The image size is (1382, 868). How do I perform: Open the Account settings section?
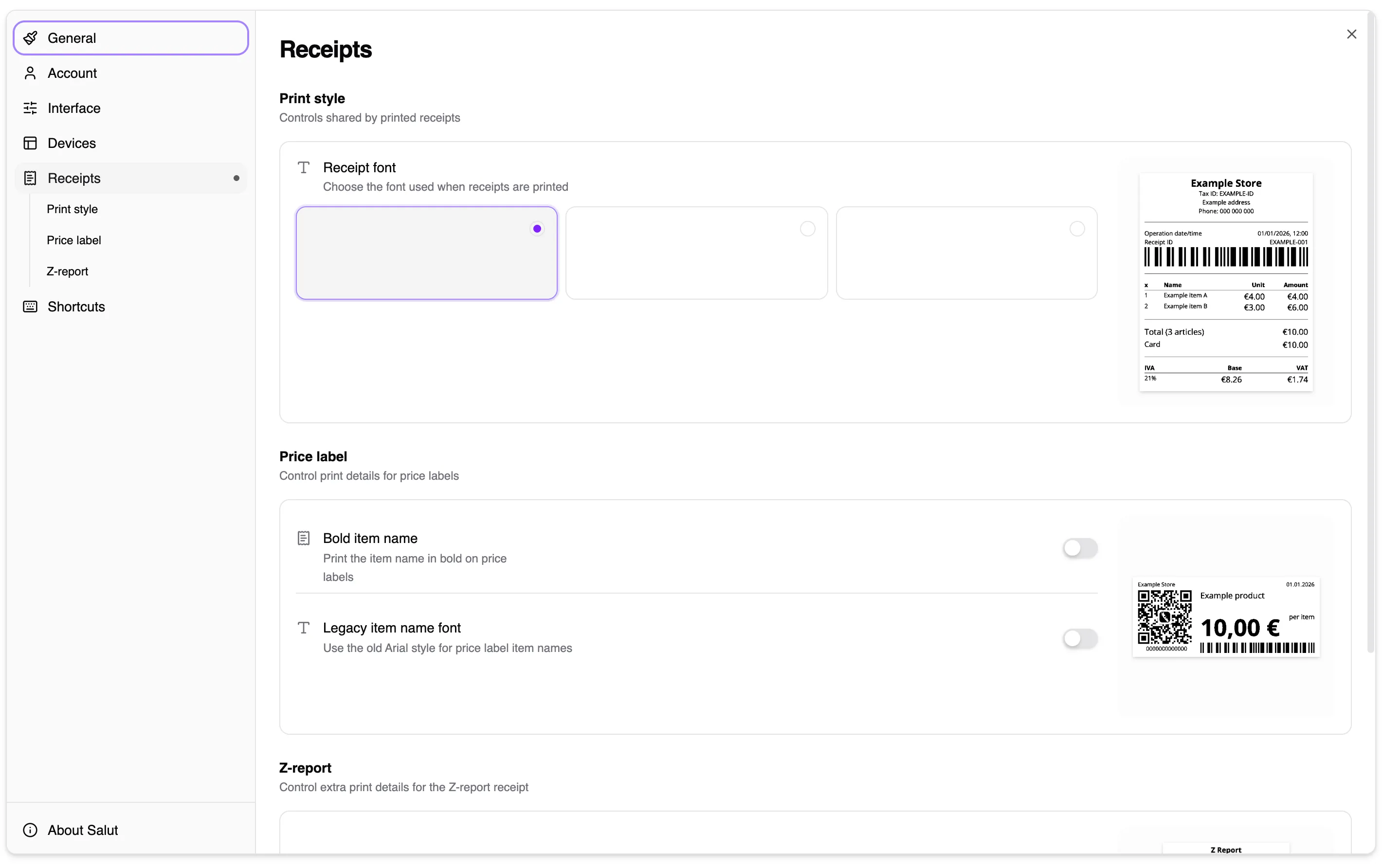tap(131, 73)
